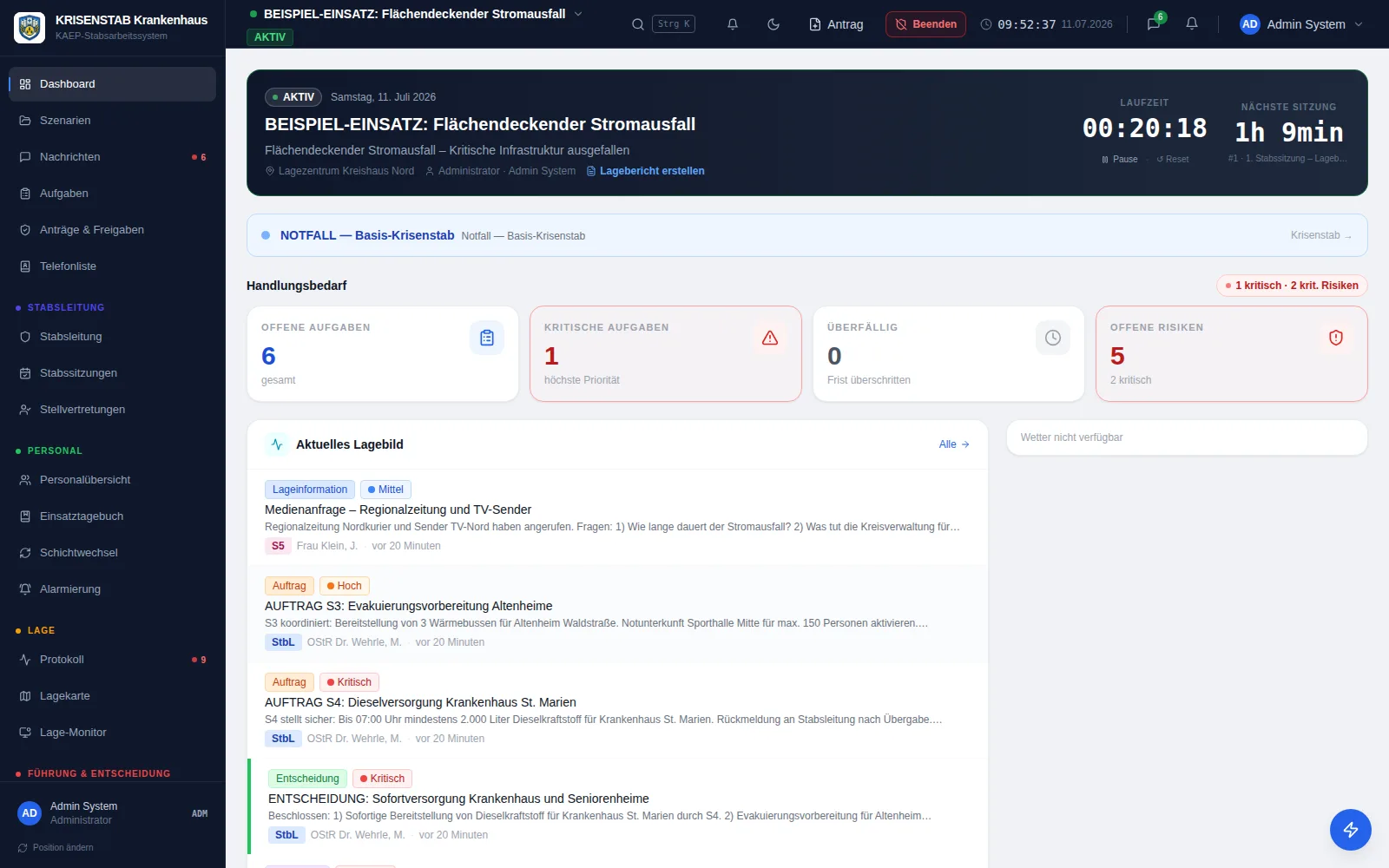Open Alle link in Aktuelles Lagebild
Viewport: 1389px width, 868px height.
[x=954, y=444]
